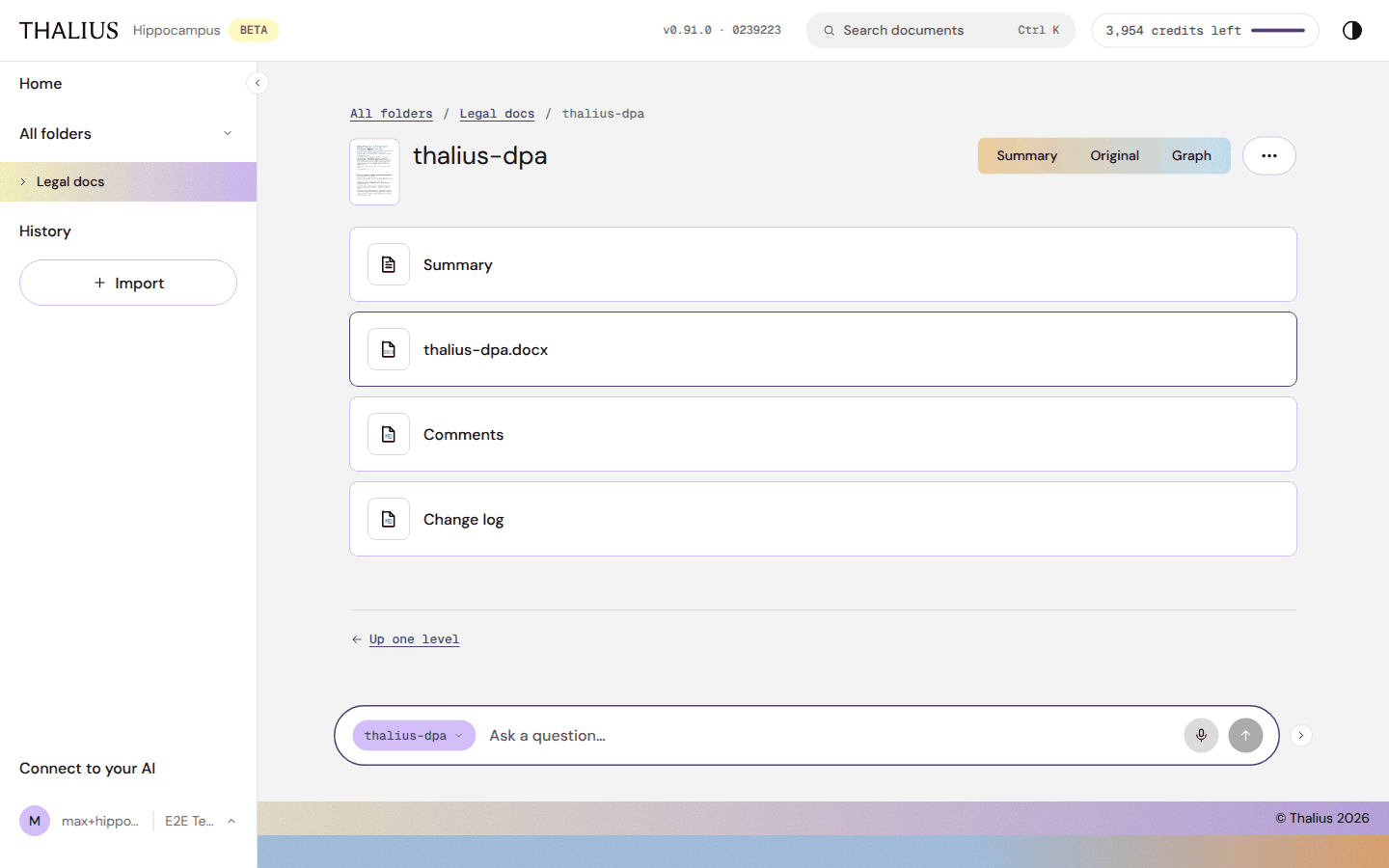Click the search magnifier icon

tap(829, 31)
